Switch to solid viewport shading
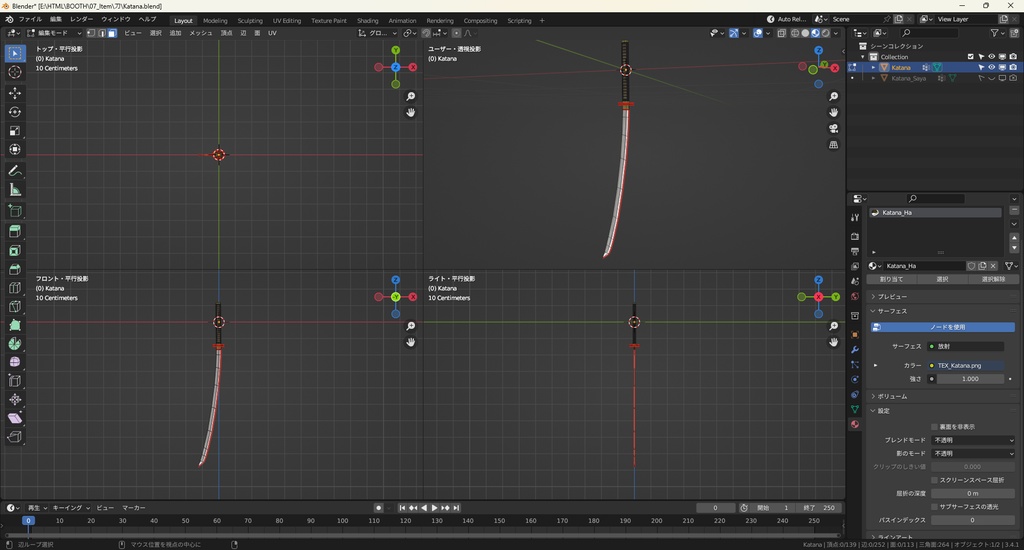The height and width of the screenshot is (550, 1024). (805, 33)
